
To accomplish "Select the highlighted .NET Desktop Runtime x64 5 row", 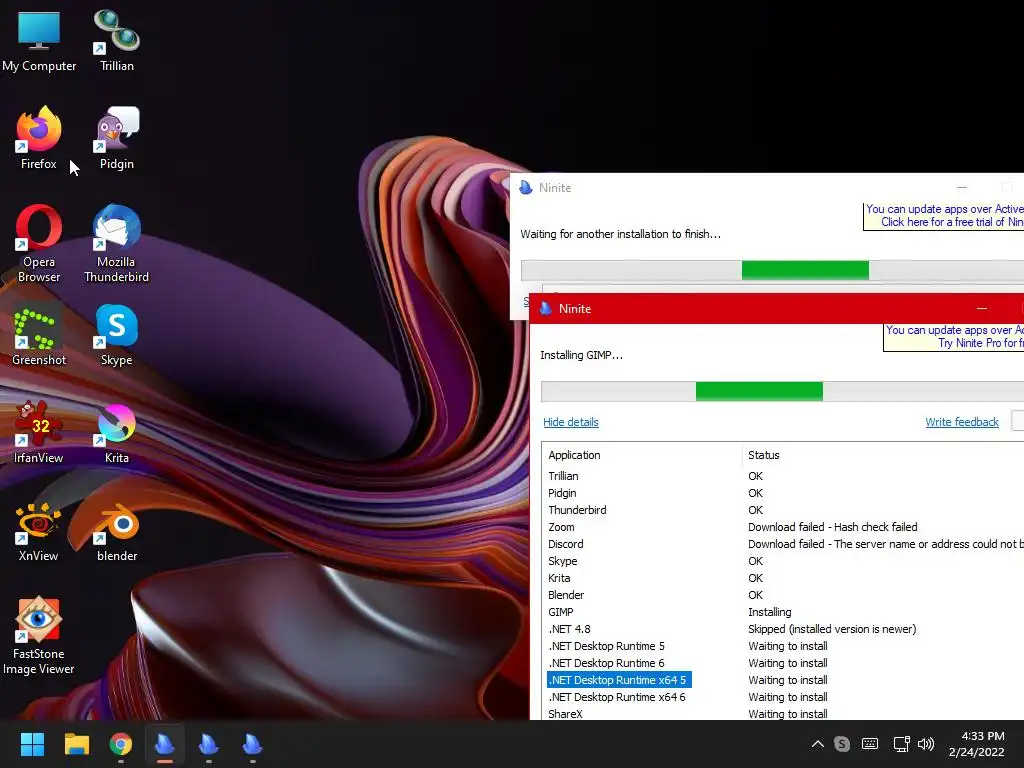I will [782, 680].
